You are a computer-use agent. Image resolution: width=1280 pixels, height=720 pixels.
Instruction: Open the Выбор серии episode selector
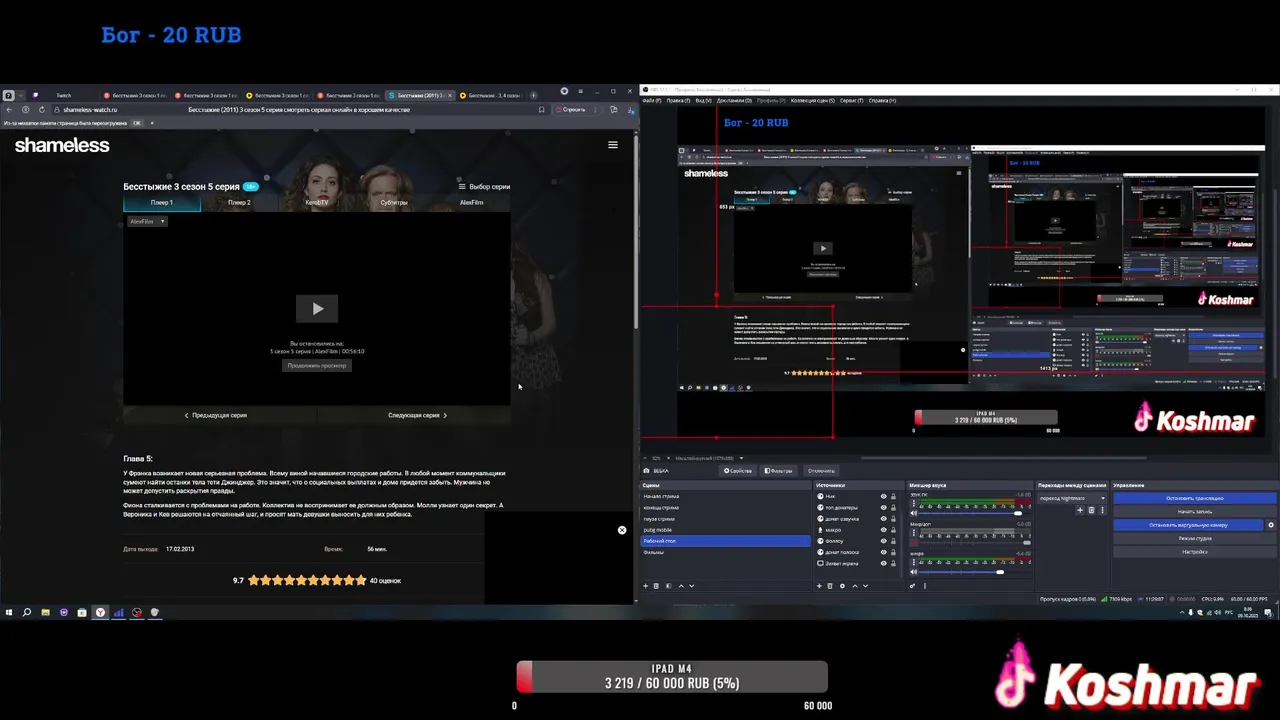[x=484, y=186]
